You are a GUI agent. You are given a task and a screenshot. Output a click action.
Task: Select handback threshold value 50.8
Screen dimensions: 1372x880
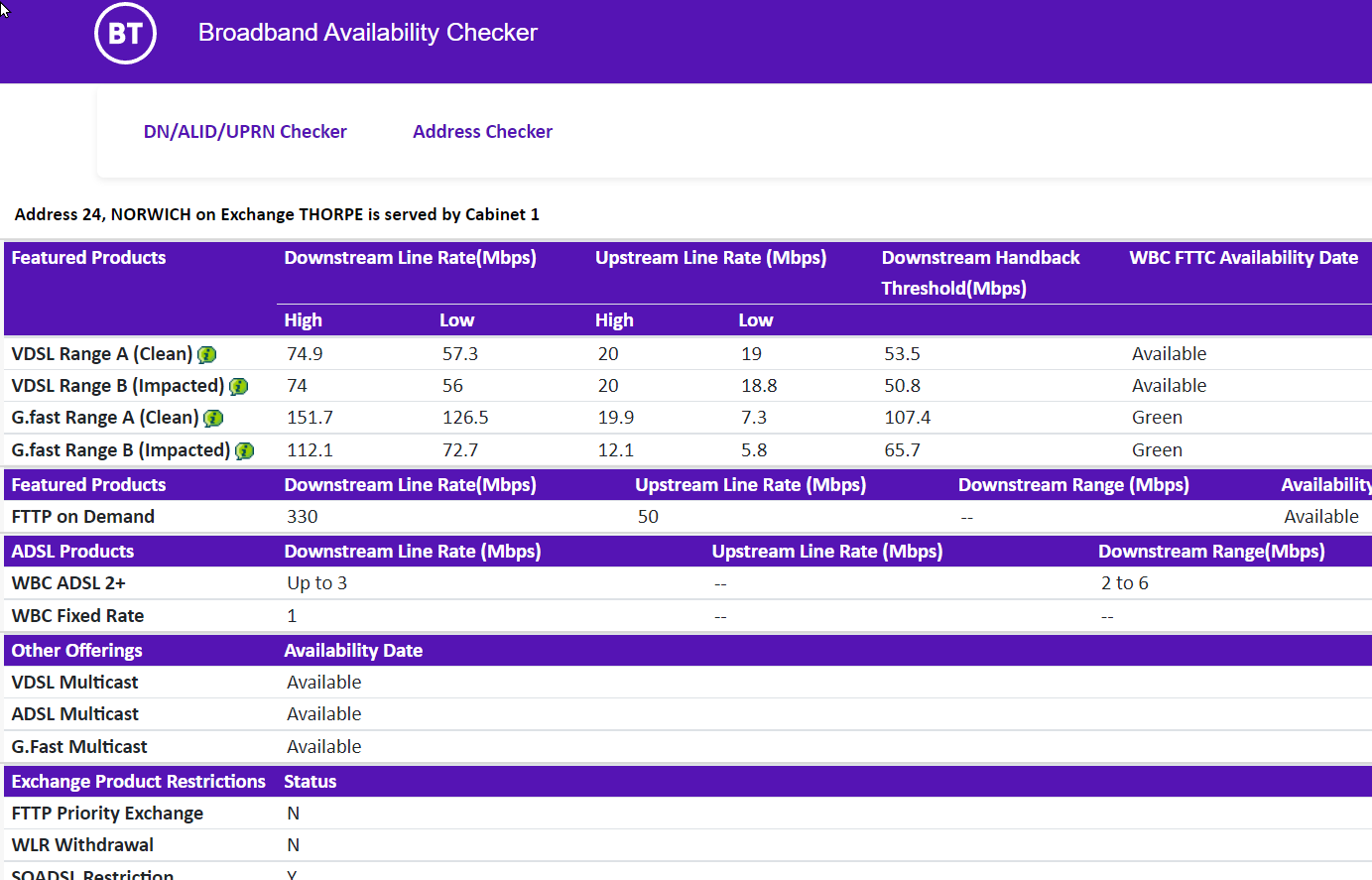click(903, 386)
